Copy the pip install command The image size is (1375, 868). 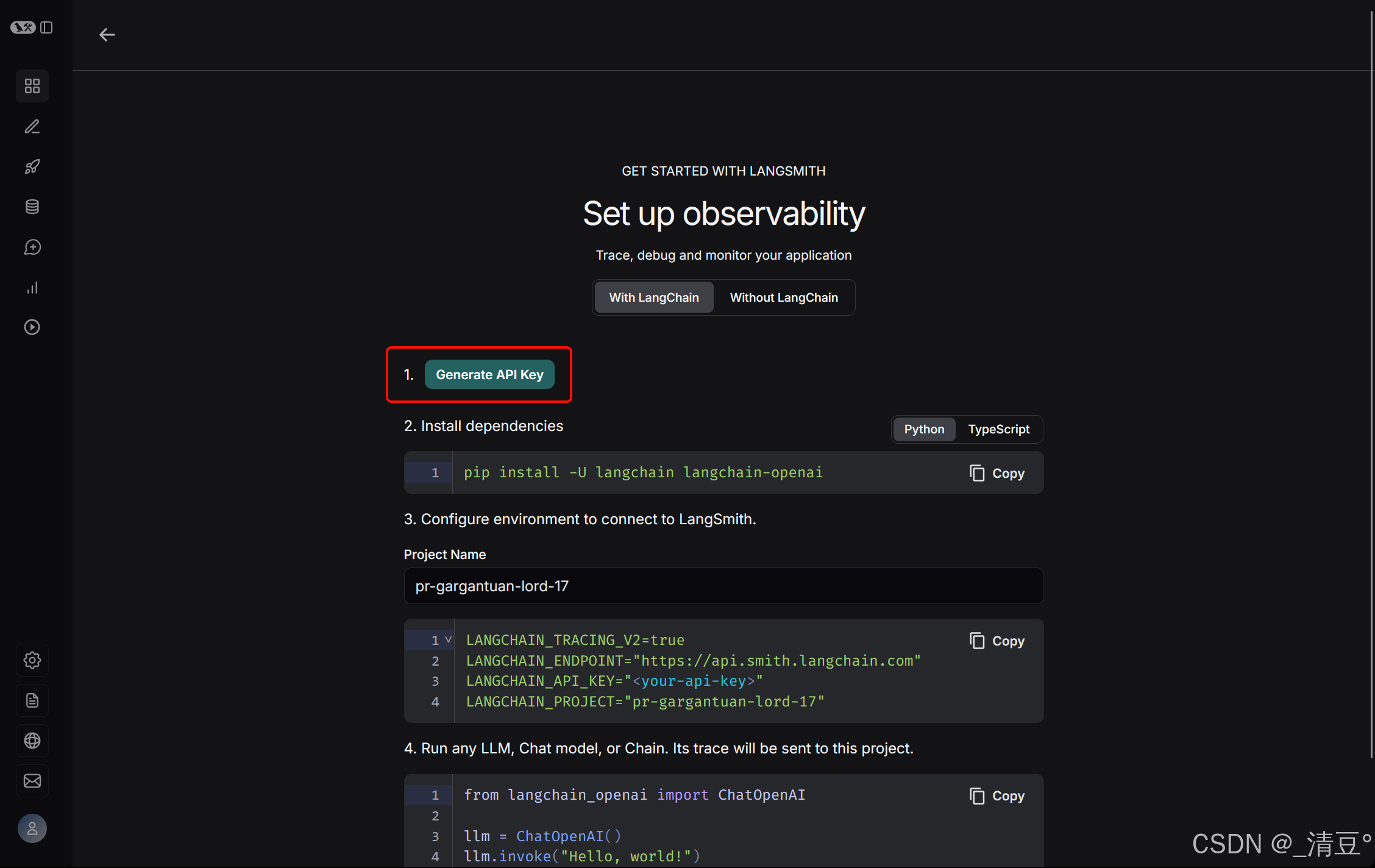click(997, 473)
